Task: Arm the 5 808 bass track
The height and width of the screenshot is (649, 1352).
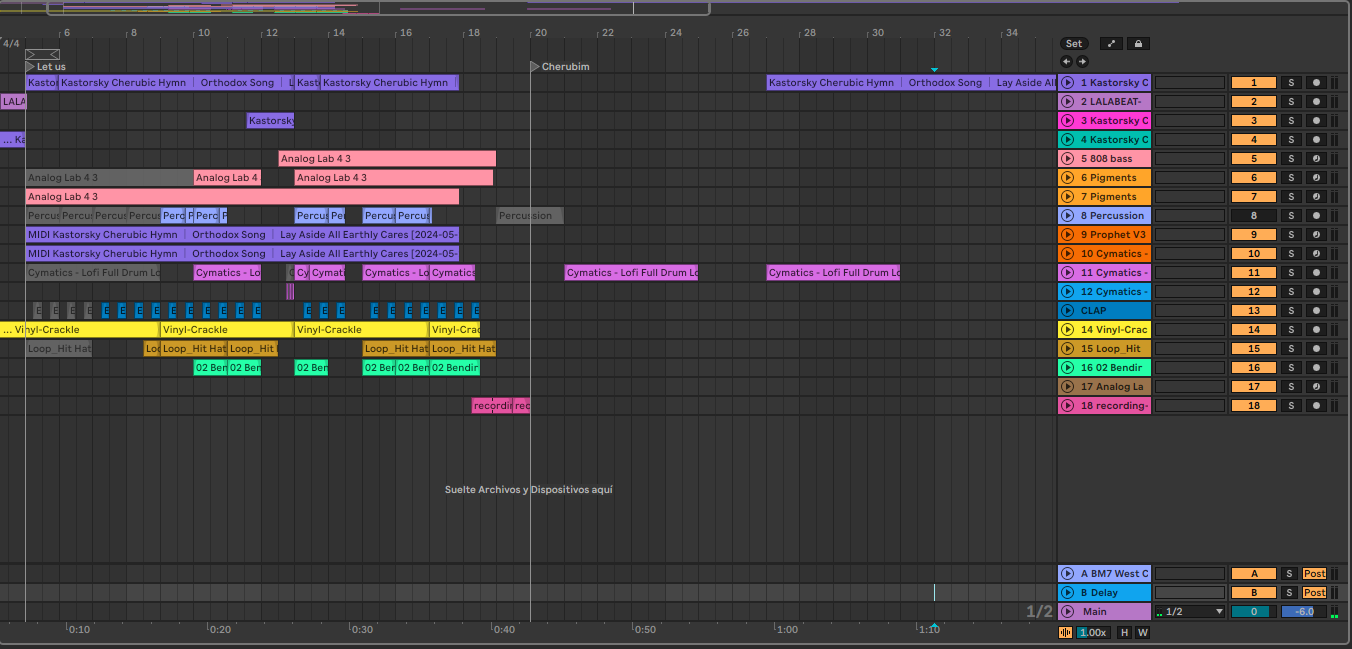Action: pos(1316,159)
